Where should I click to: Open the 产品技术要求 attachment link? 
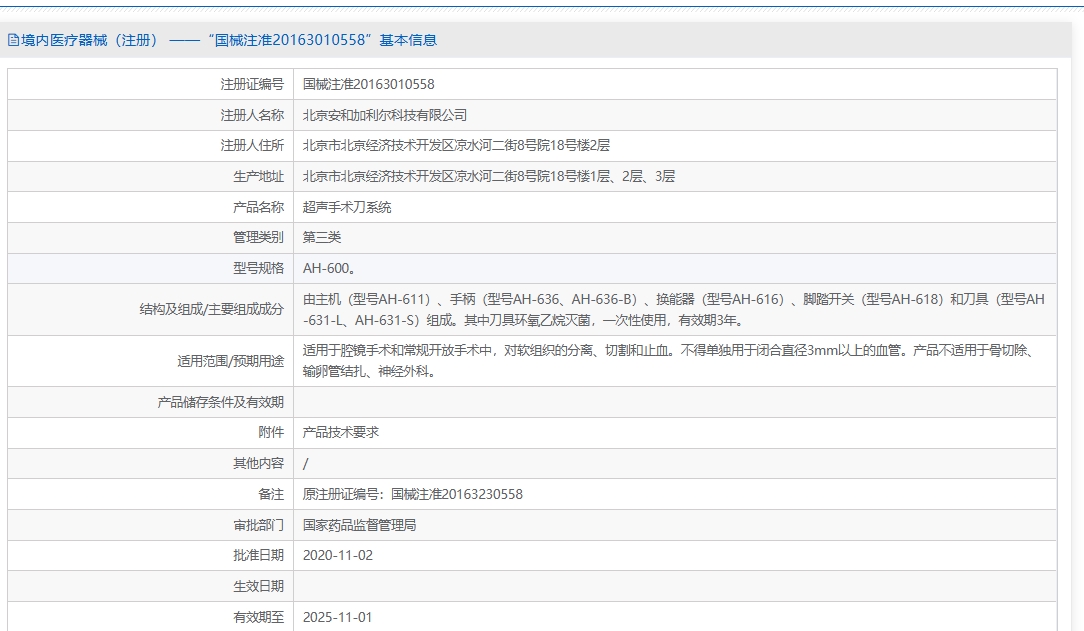pos(341,433)
